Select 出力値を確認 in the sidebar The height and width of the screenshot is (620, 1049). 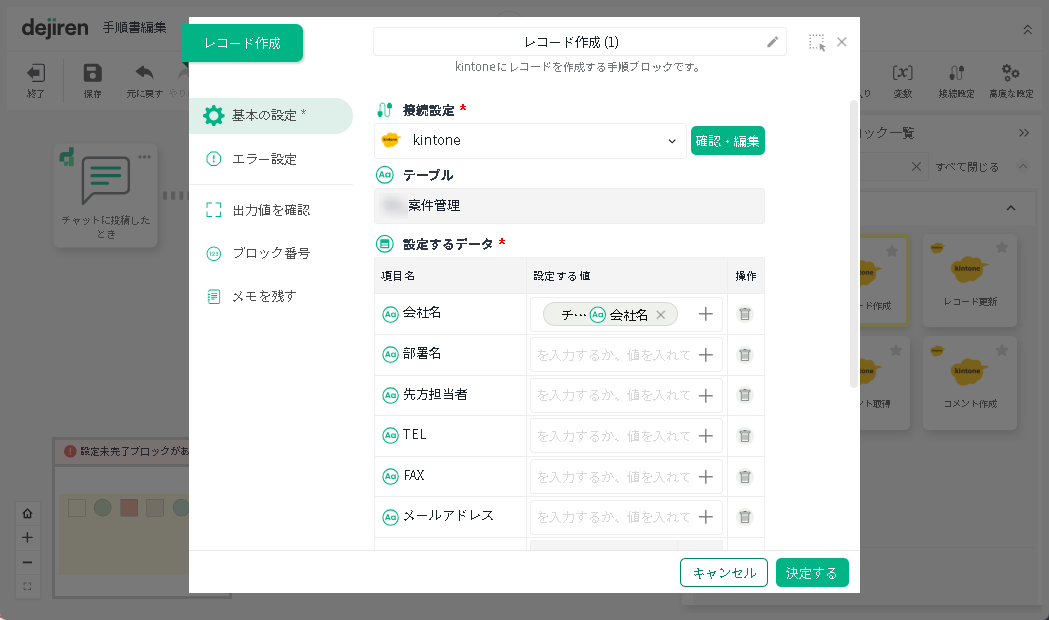click(270, 210)
